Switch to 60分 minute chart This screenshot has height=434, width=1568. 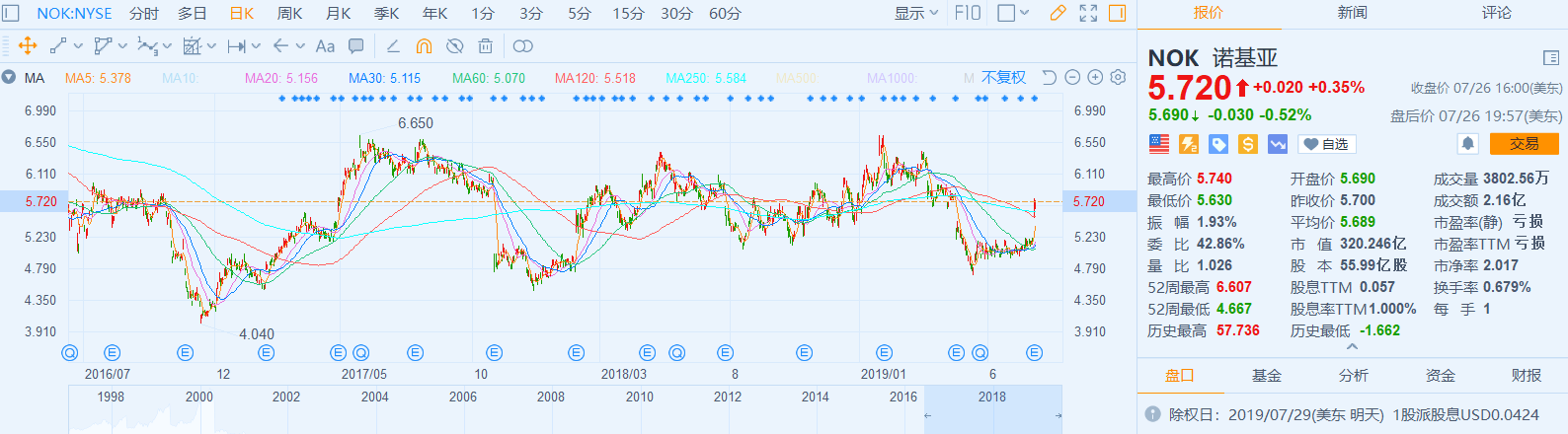pos(725,13)
